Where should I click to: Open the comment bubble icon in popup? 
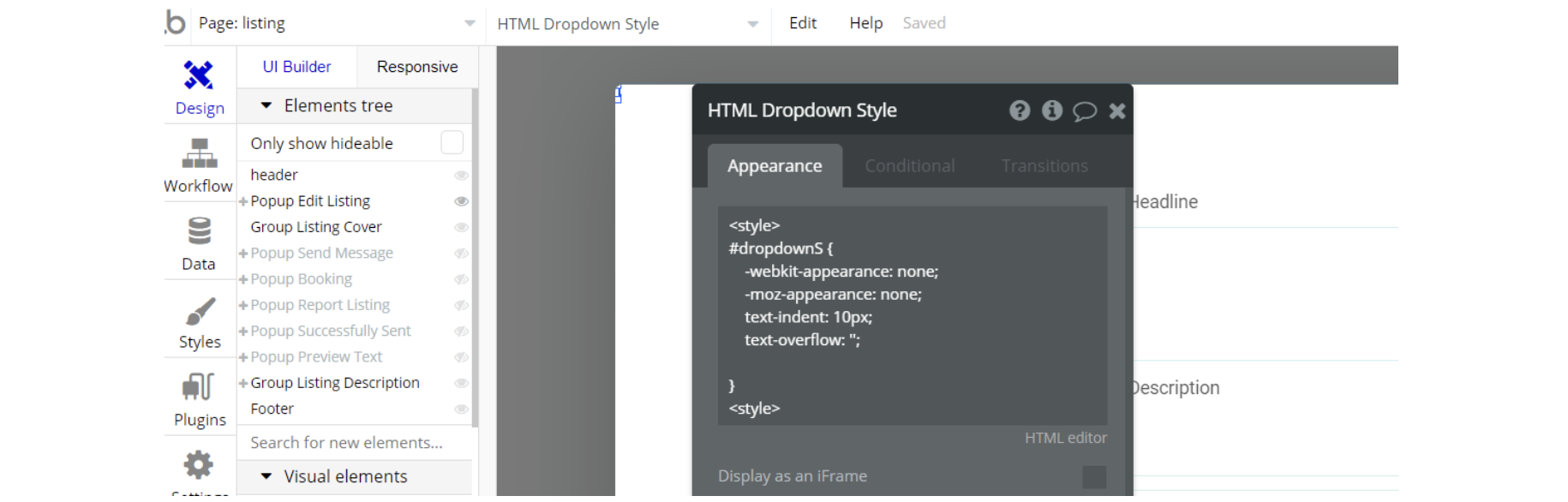point(1084,111)
